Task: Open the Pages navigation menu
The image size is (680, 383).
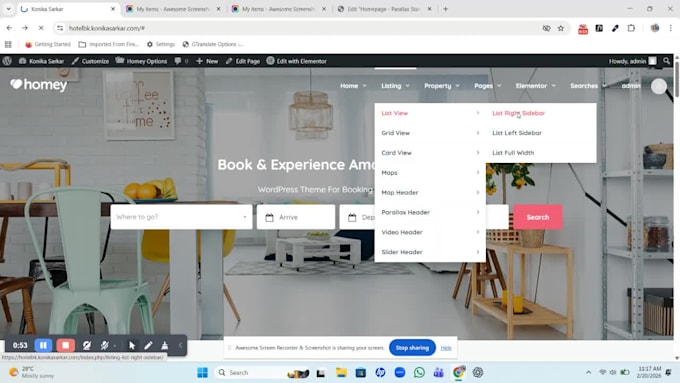Action: 487,86
